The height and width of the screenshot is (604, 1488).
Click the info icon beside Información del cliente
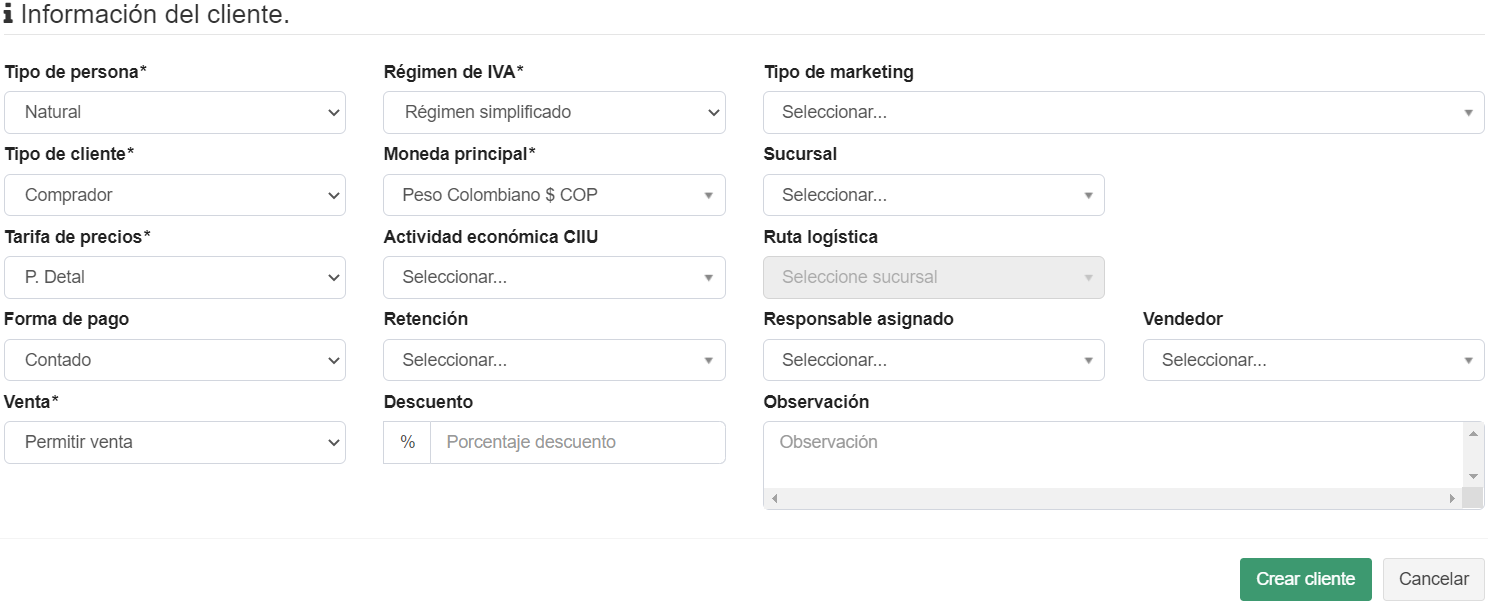(9, 16)
